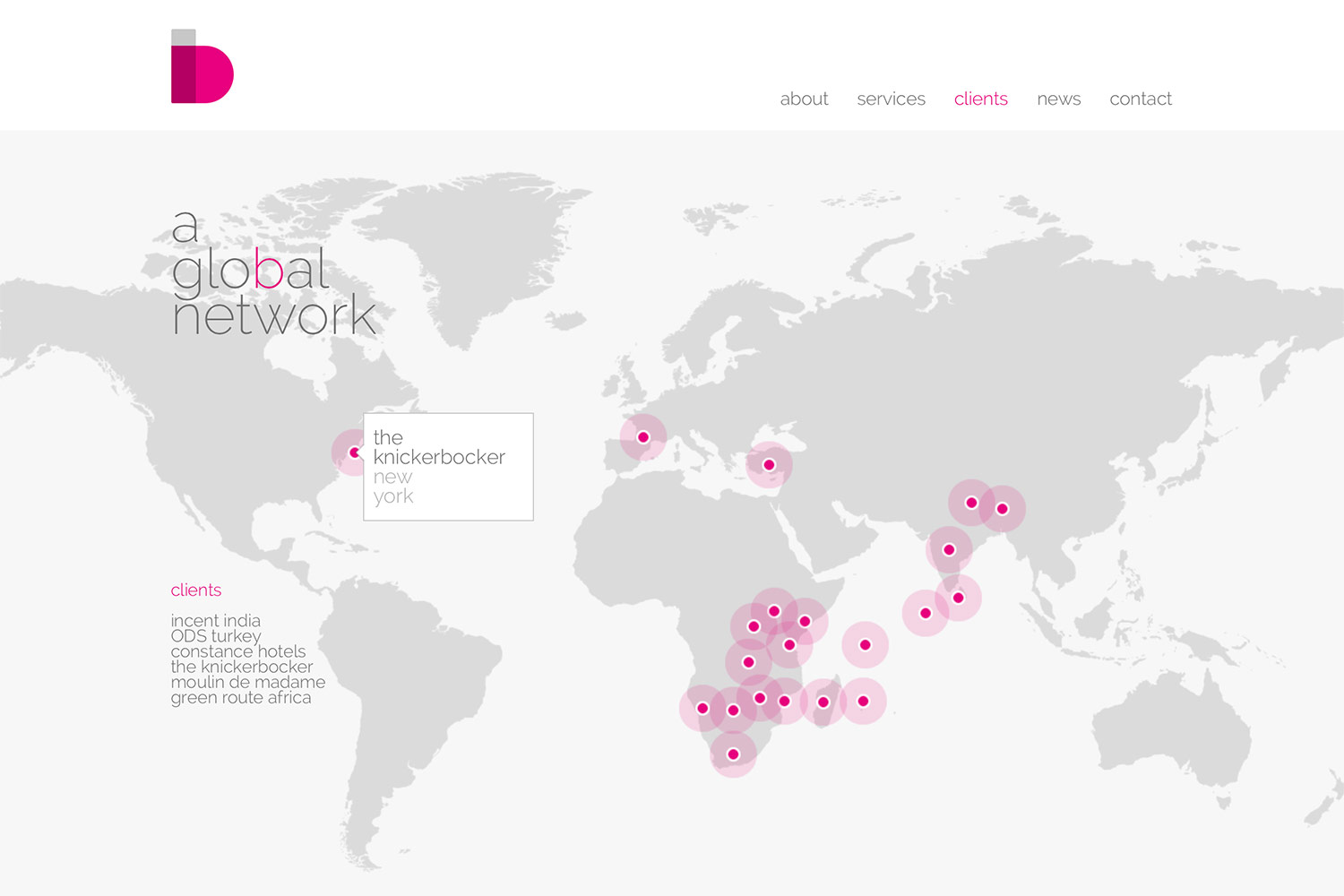Select the Seychelles marker in Indian Ocean
Image resolution: width=1344 pixels, height=896 pixels.
click(865, 645)
